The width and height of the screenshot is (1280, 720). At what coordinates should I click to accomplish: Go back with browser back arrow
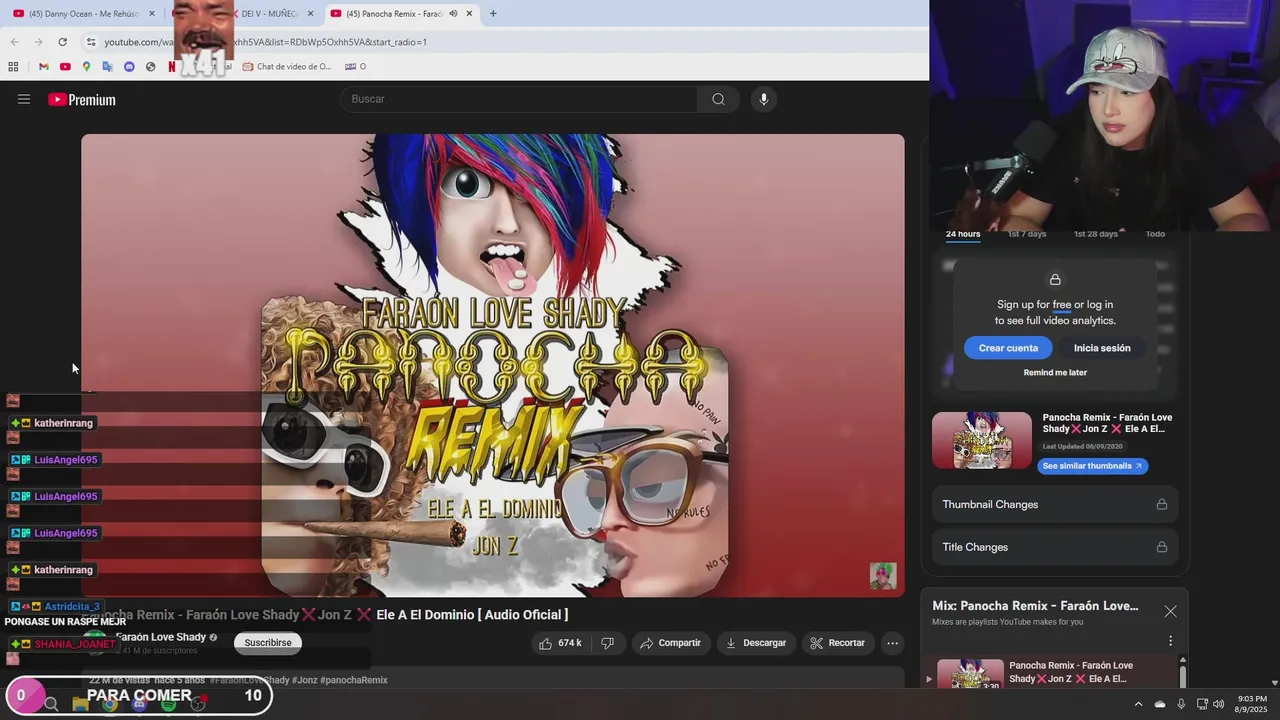point(14,42)
